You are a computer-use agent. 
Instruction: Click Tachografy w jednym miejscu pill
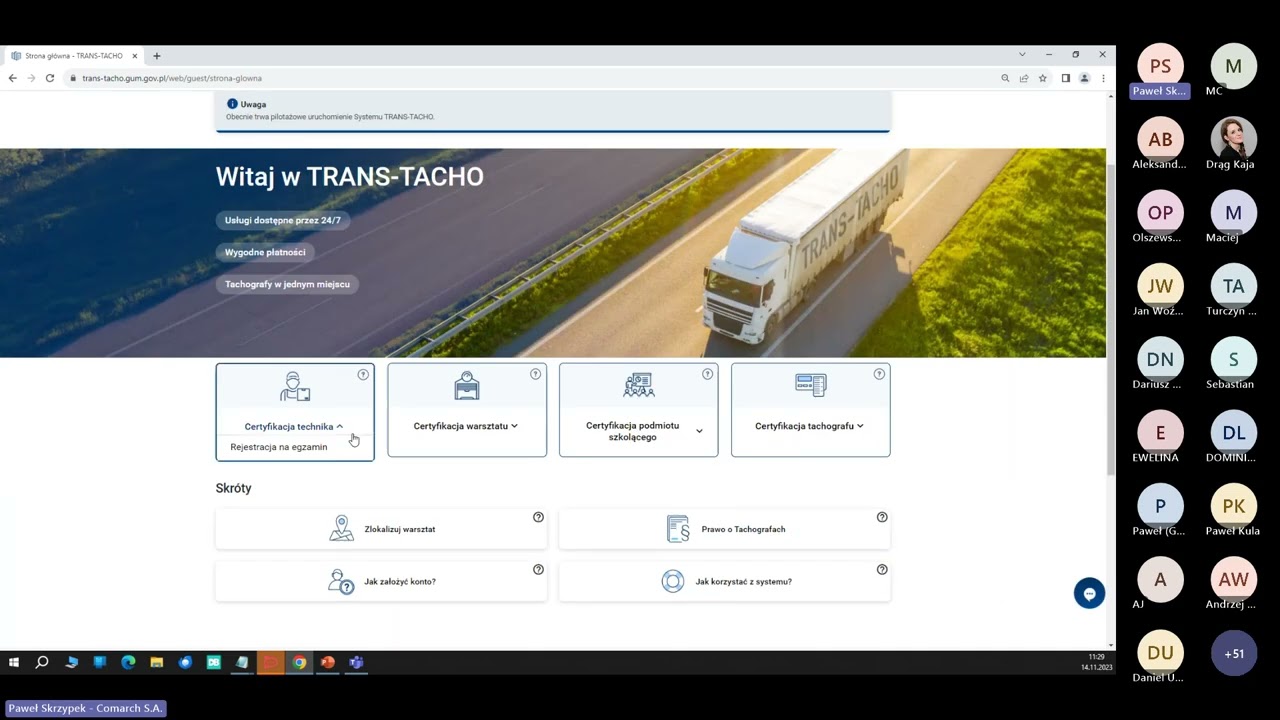pos(287,284)
